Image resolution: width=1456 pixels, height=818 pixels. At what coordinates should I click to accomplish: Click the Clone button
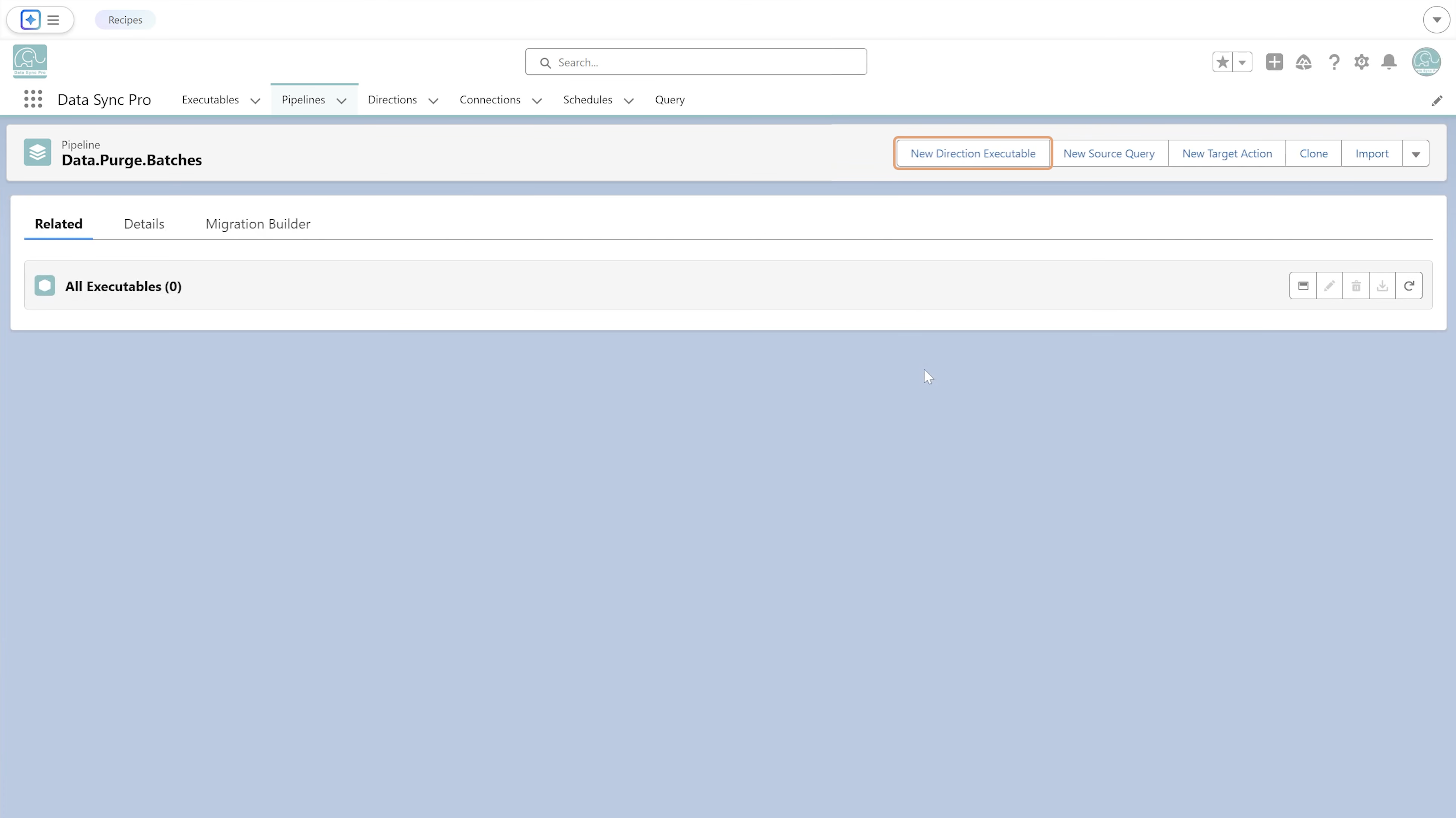pyautogui.click(x=1314, y=154)
